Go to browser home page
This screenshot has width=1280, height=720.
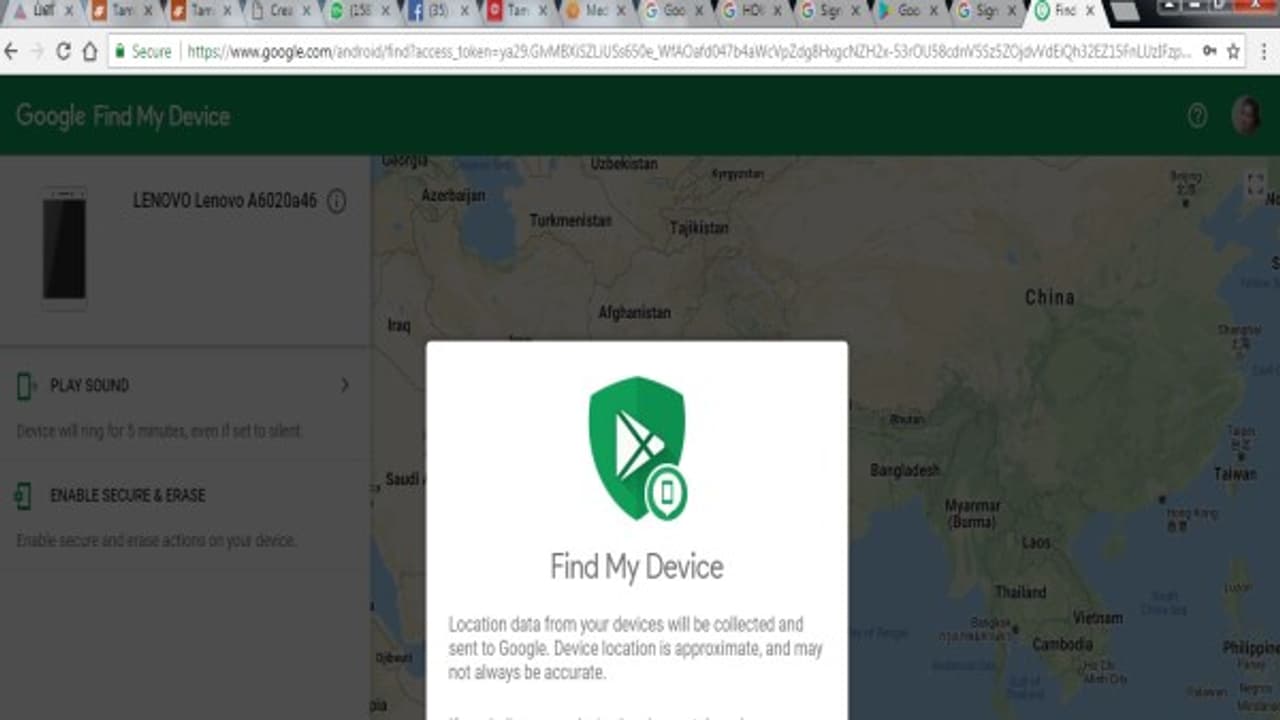tap(89, 51)
